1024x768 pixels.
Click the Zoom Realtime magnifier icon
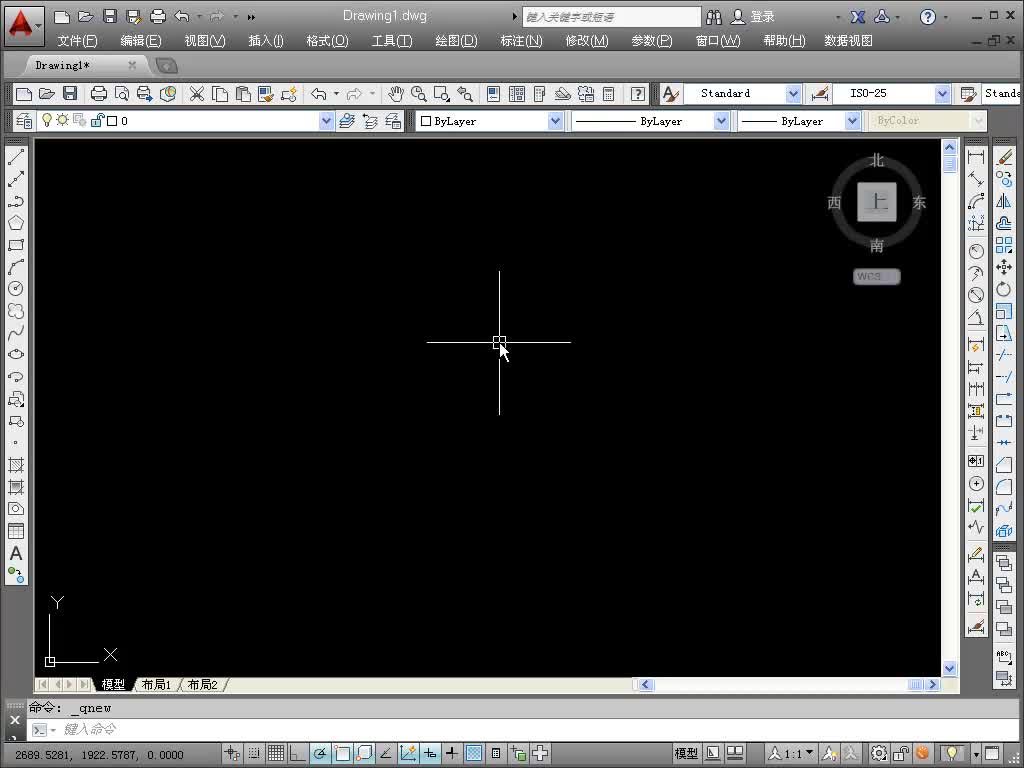[x=419, y=94]
